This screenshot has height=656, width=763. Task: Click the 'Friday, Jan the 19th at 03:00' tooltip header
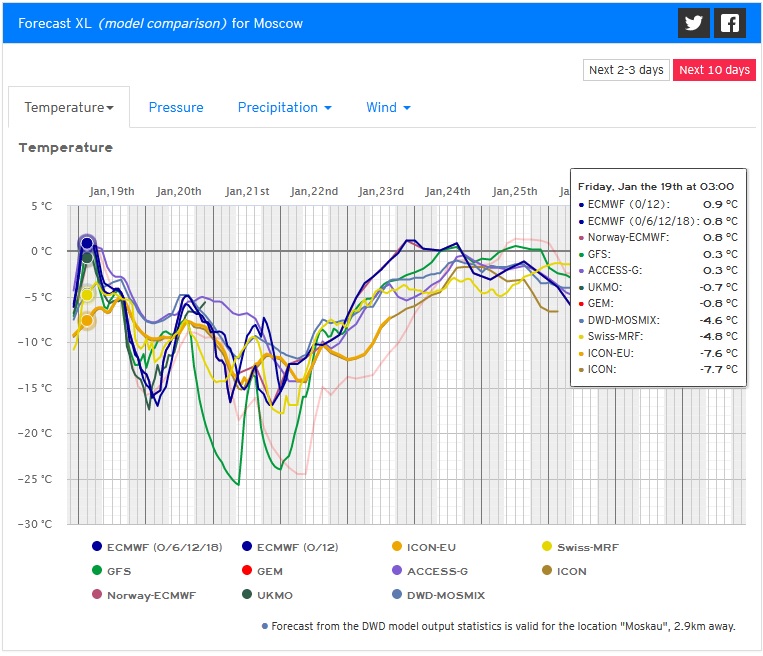tap(656, 186)
